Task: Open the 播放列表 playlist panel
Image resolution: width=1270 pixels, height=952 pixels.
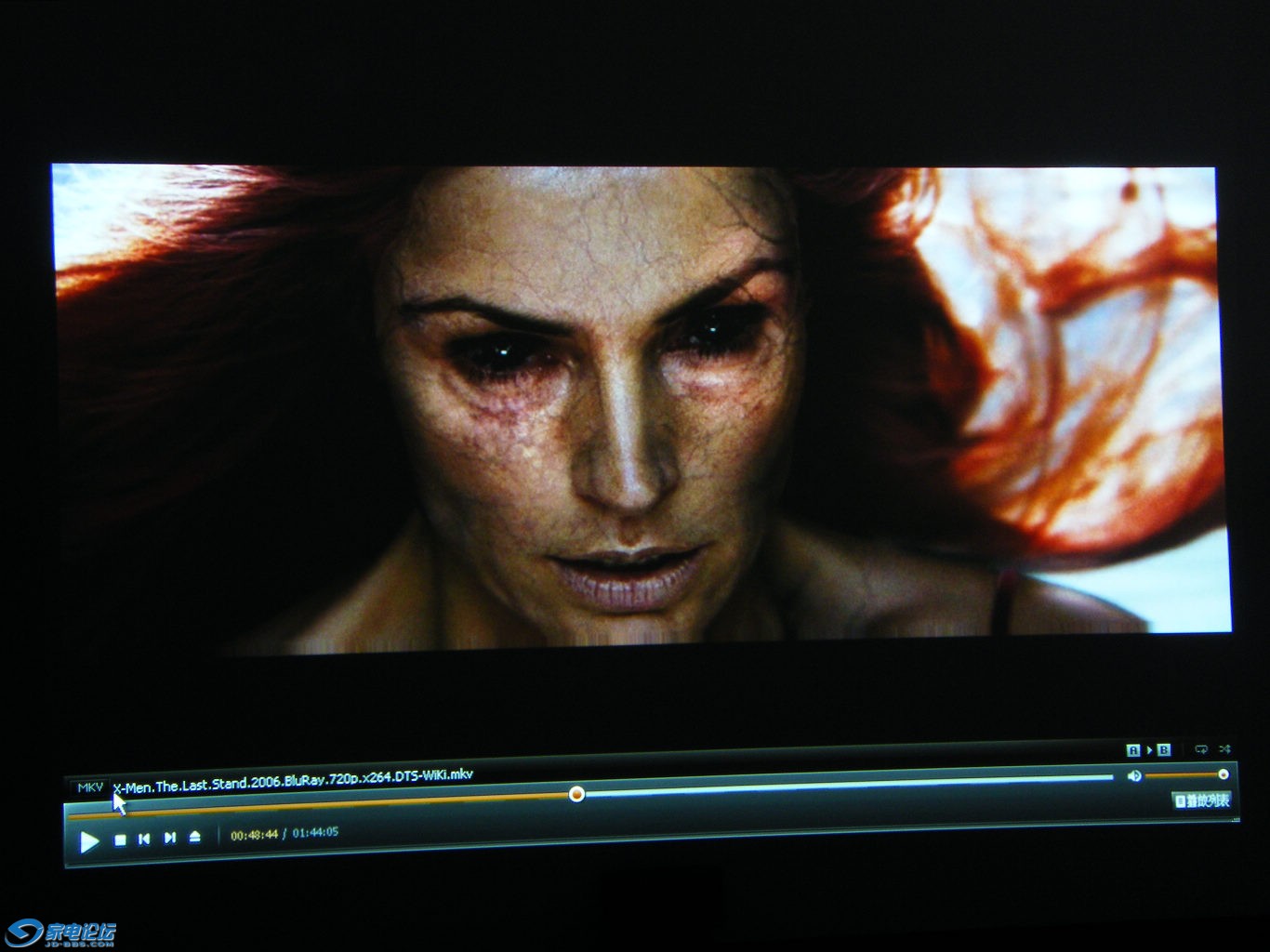Action: 1202,800
